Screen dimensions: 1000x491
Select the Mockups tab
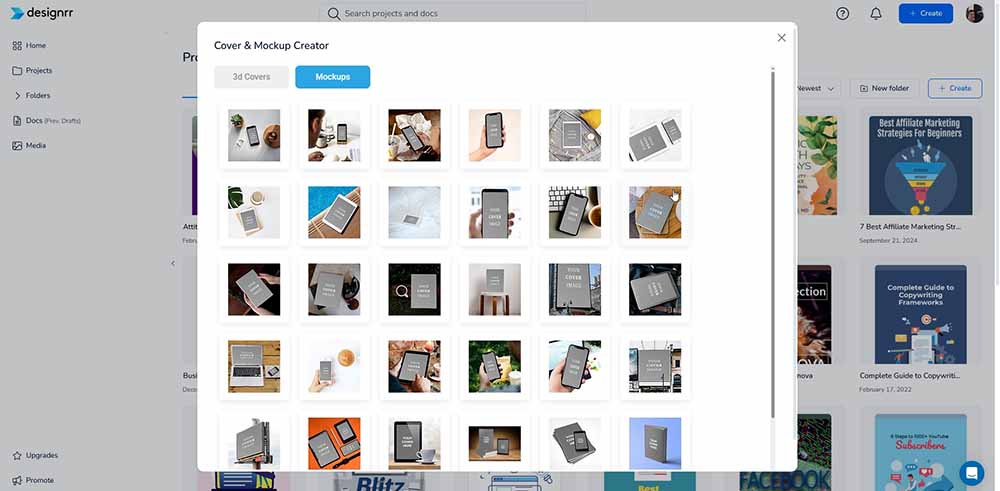pos(332,77)
